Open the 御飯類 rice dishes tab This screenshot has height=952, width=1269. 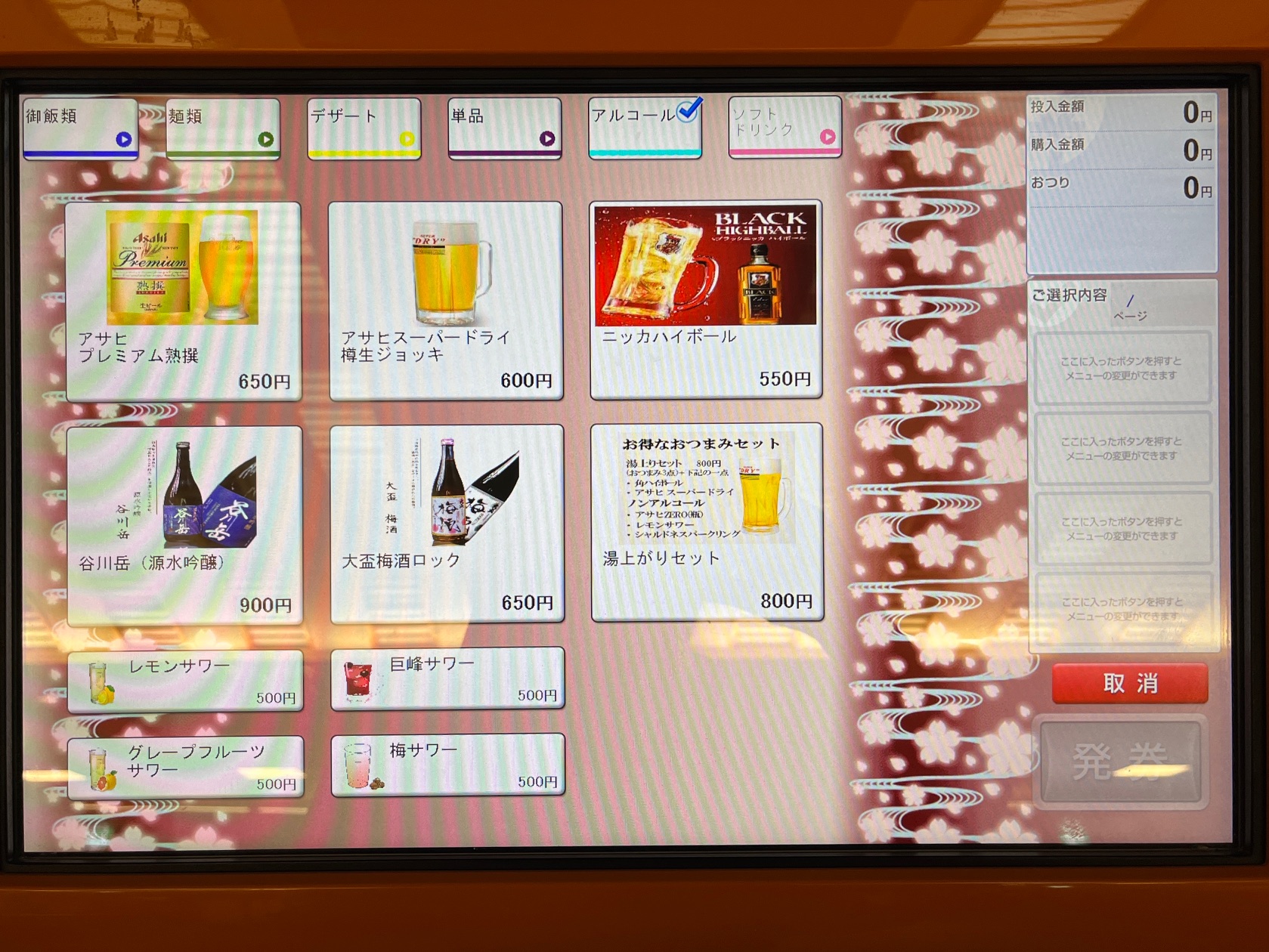point(80,128)
